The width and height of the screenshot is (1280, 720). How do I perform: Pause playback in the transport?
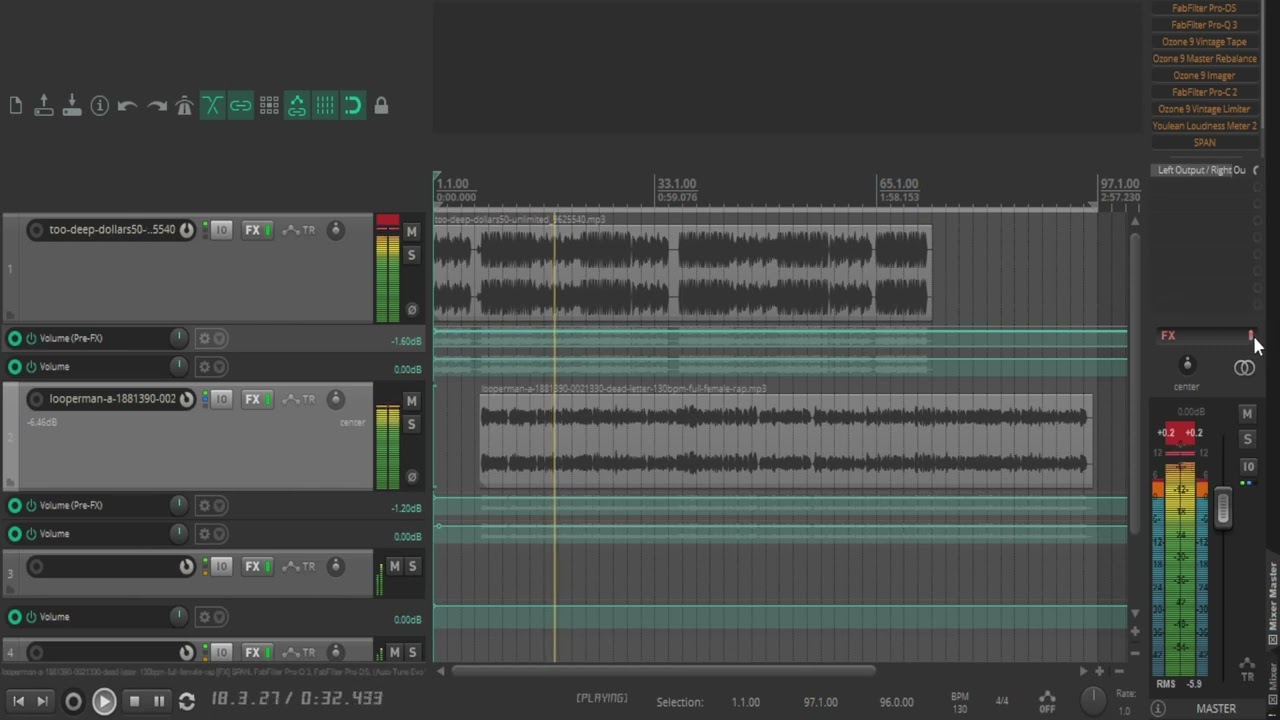click(159, 701)
